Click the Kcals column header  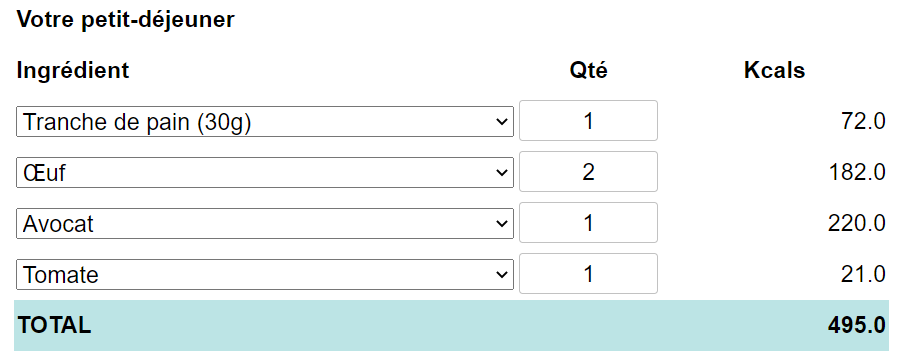(775, 70)
